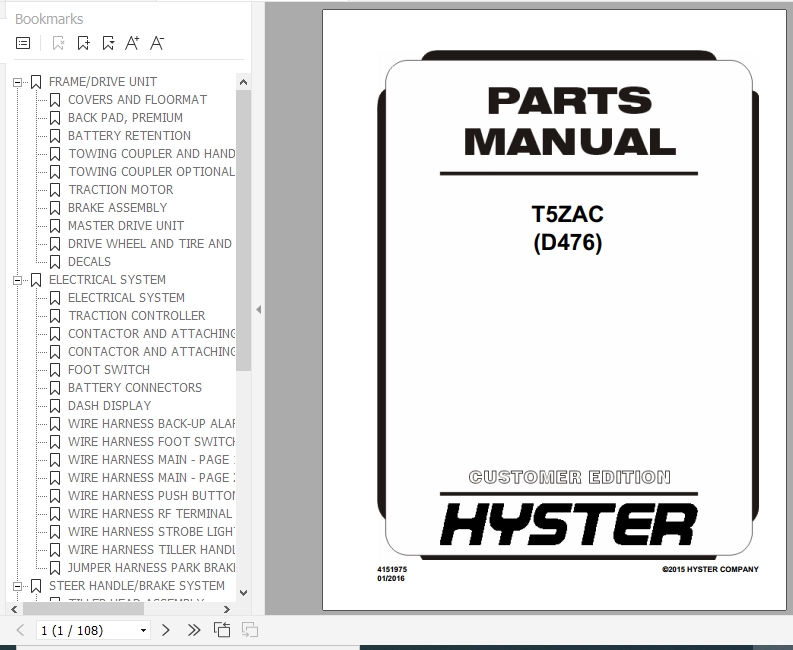Go to the previous page arrow

click(x=20, y=630)
